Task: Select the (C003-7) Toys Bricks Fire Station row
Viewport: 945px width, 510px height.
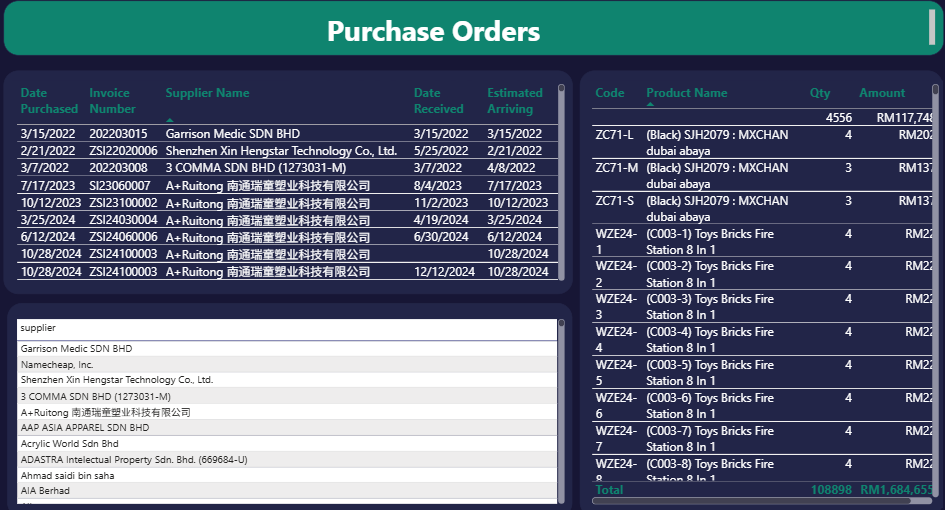Action: (762, 438)
